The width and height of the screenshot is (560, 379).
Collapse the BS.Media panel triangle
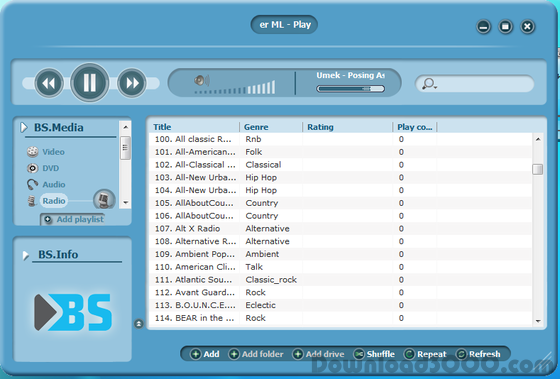(24, 127)
